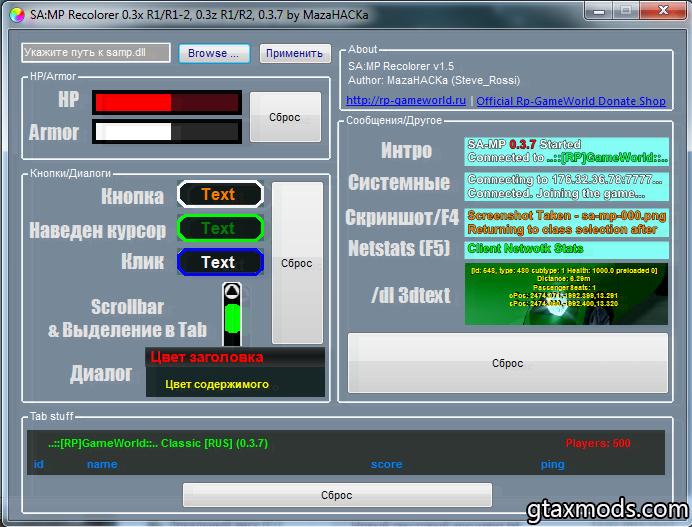
Task: Click the yellow Цвет содержимого text
Action: click(217, 384)
